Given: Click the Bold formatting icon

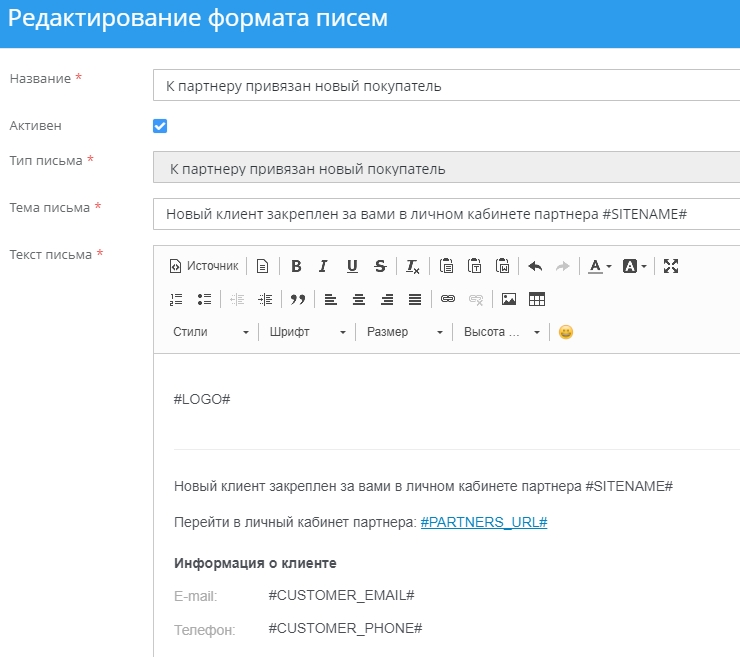Looking at the screenshot, I should click(296, 266).
